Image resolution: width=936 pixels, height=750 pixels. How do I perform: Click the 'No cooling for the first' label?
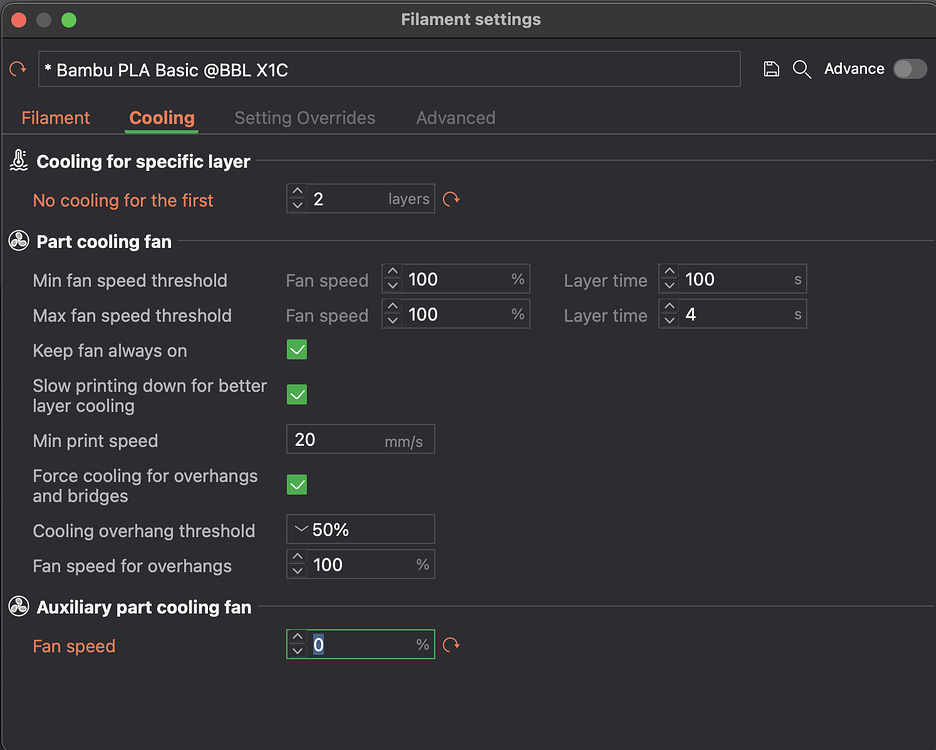coord(123,200)
